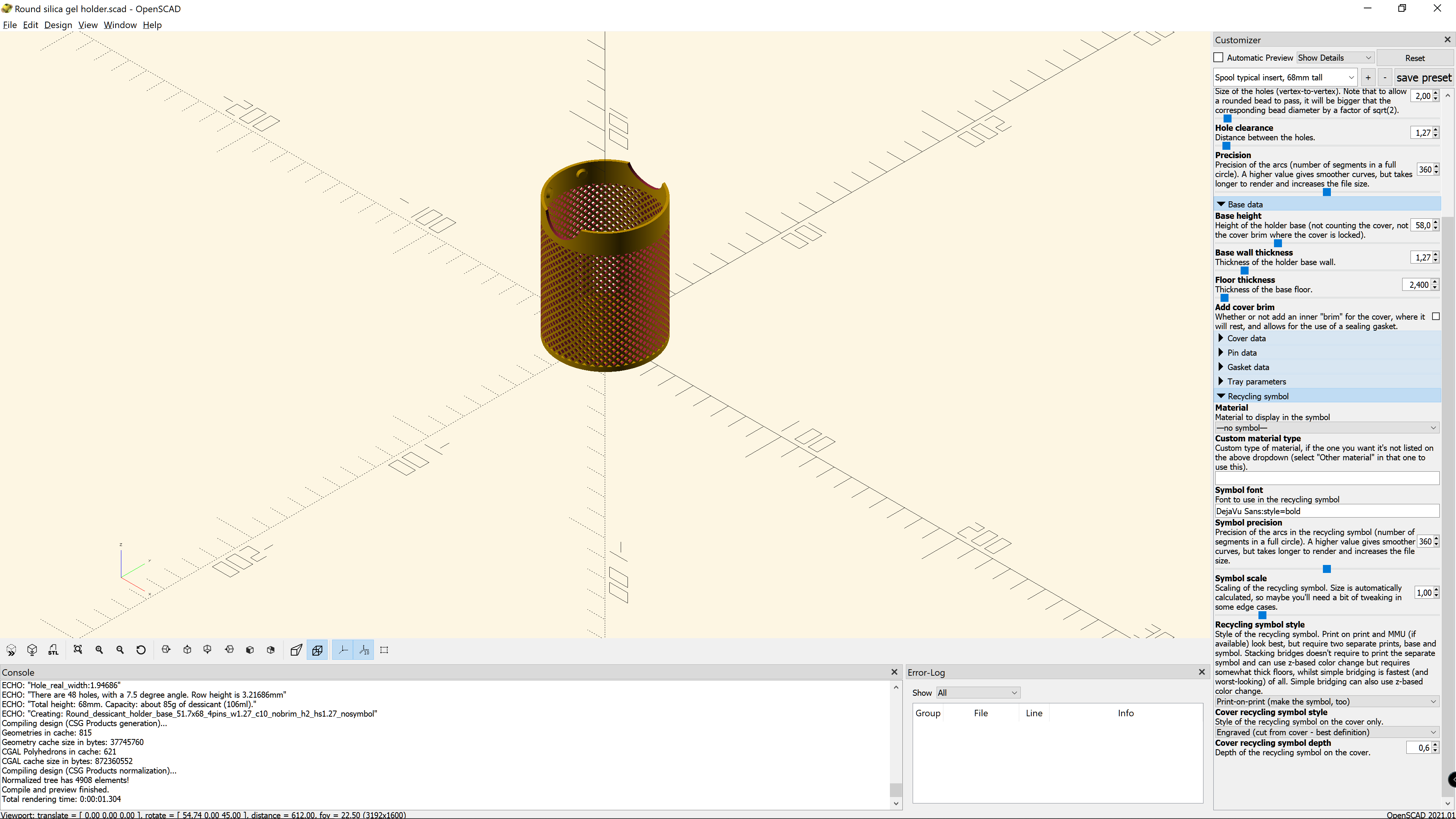Zoom in on the 3D viewport
This screenshot has width=1456, height=819.
pos(99,650)
